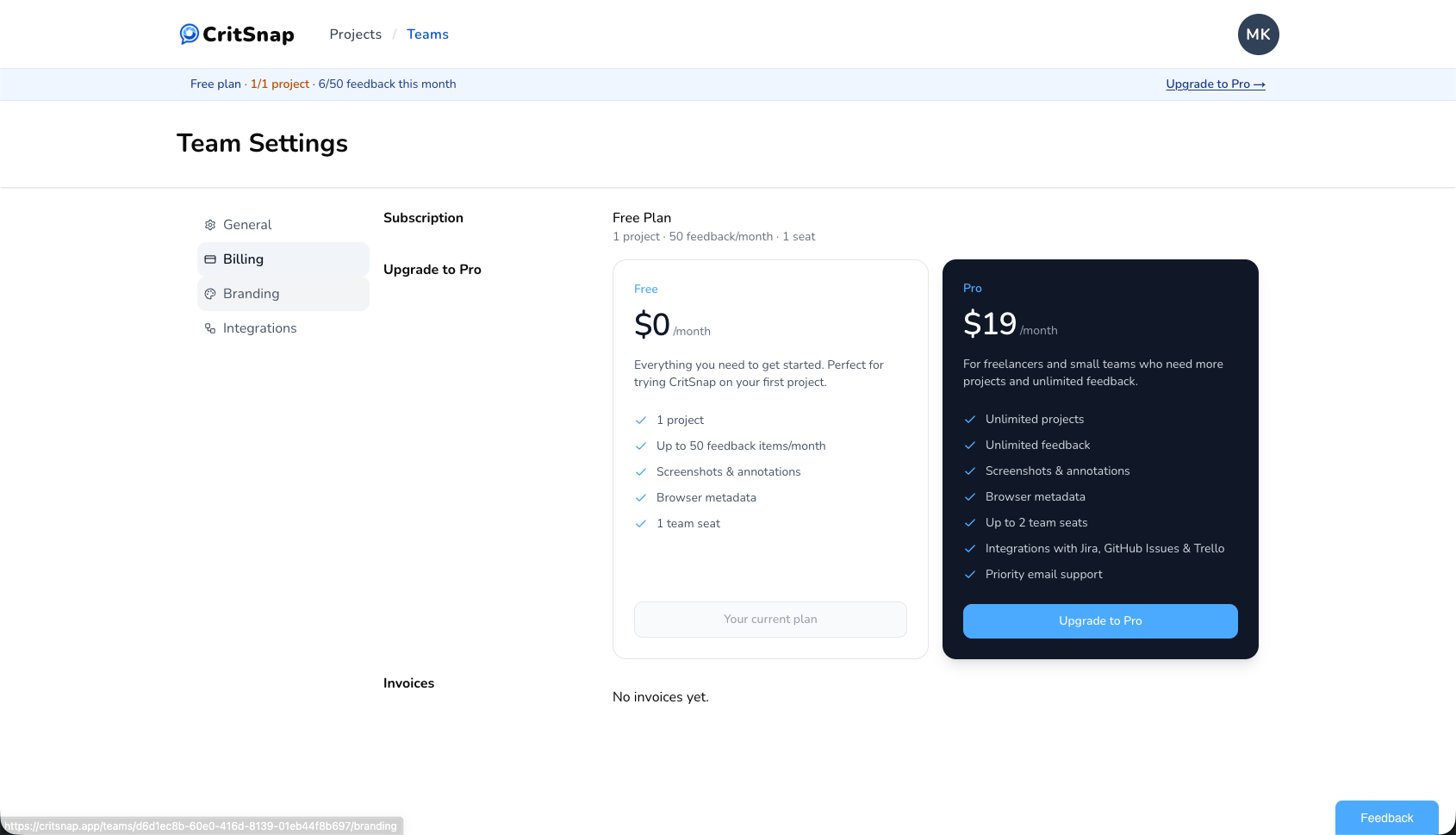Select Integrations in settings sidebar
This screenshot has height=835, width=1456.
283,328
